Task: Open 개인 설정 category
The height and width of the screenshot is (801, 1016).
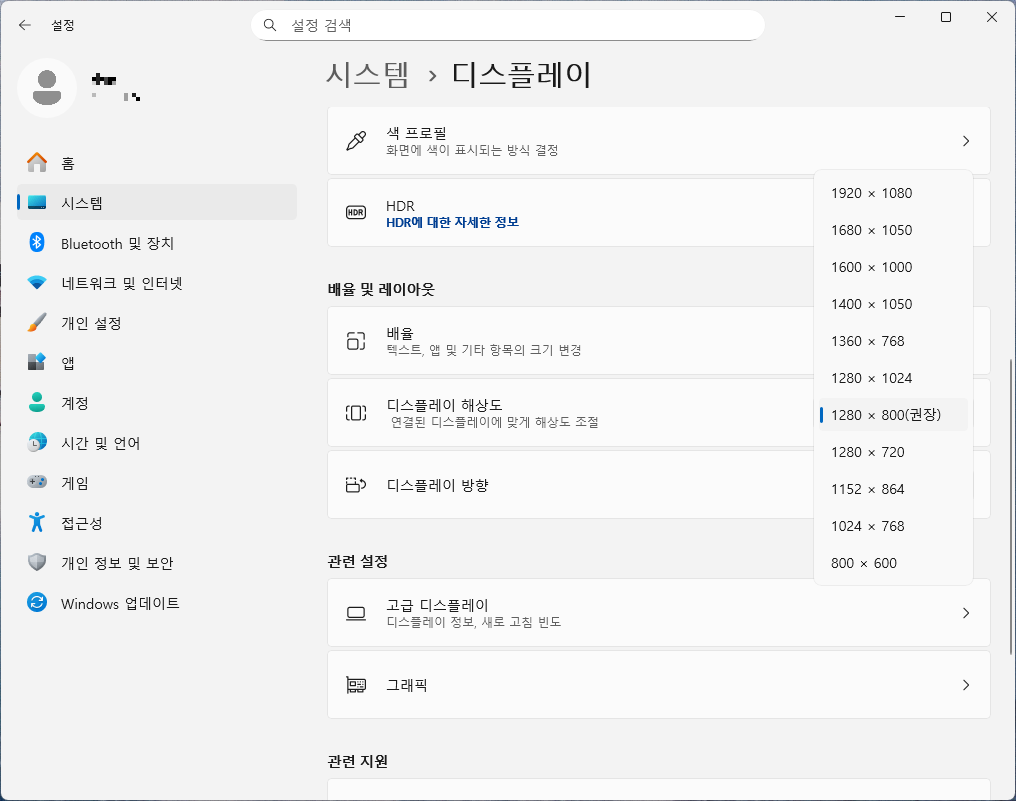Action: pyautogui.click(x=157, y=323)
